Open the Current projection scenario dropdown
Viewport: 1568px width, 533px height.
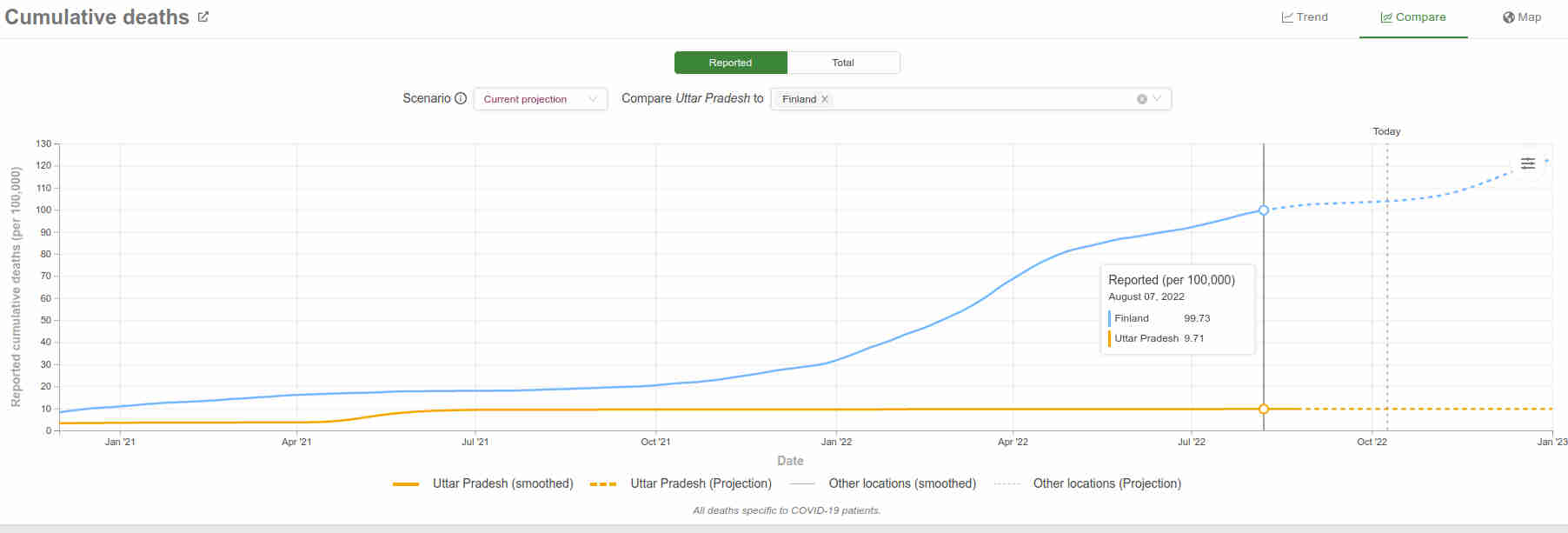coord(540,99)
